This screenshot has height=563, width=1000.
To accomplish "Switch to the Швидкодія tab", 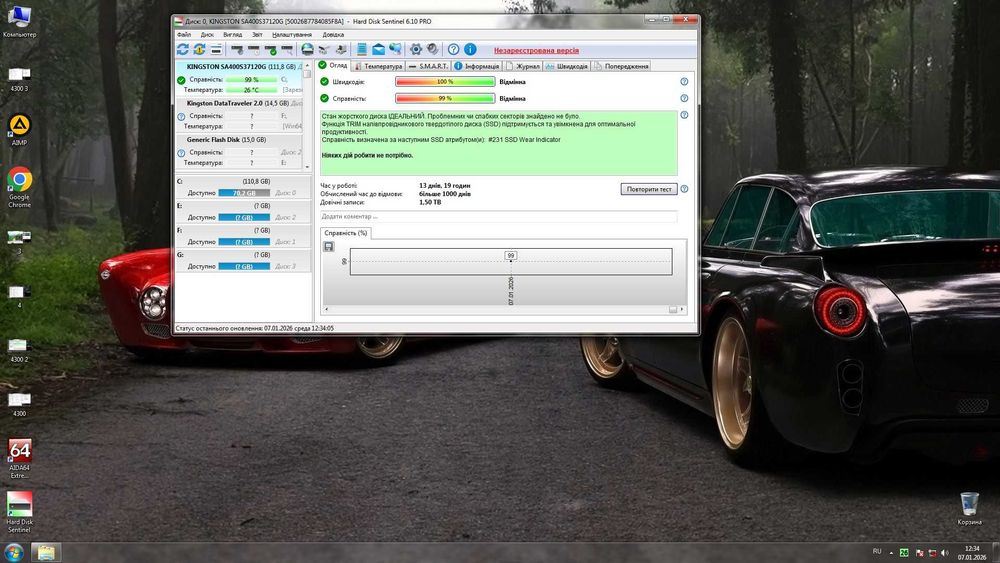I will click(566, 66).
